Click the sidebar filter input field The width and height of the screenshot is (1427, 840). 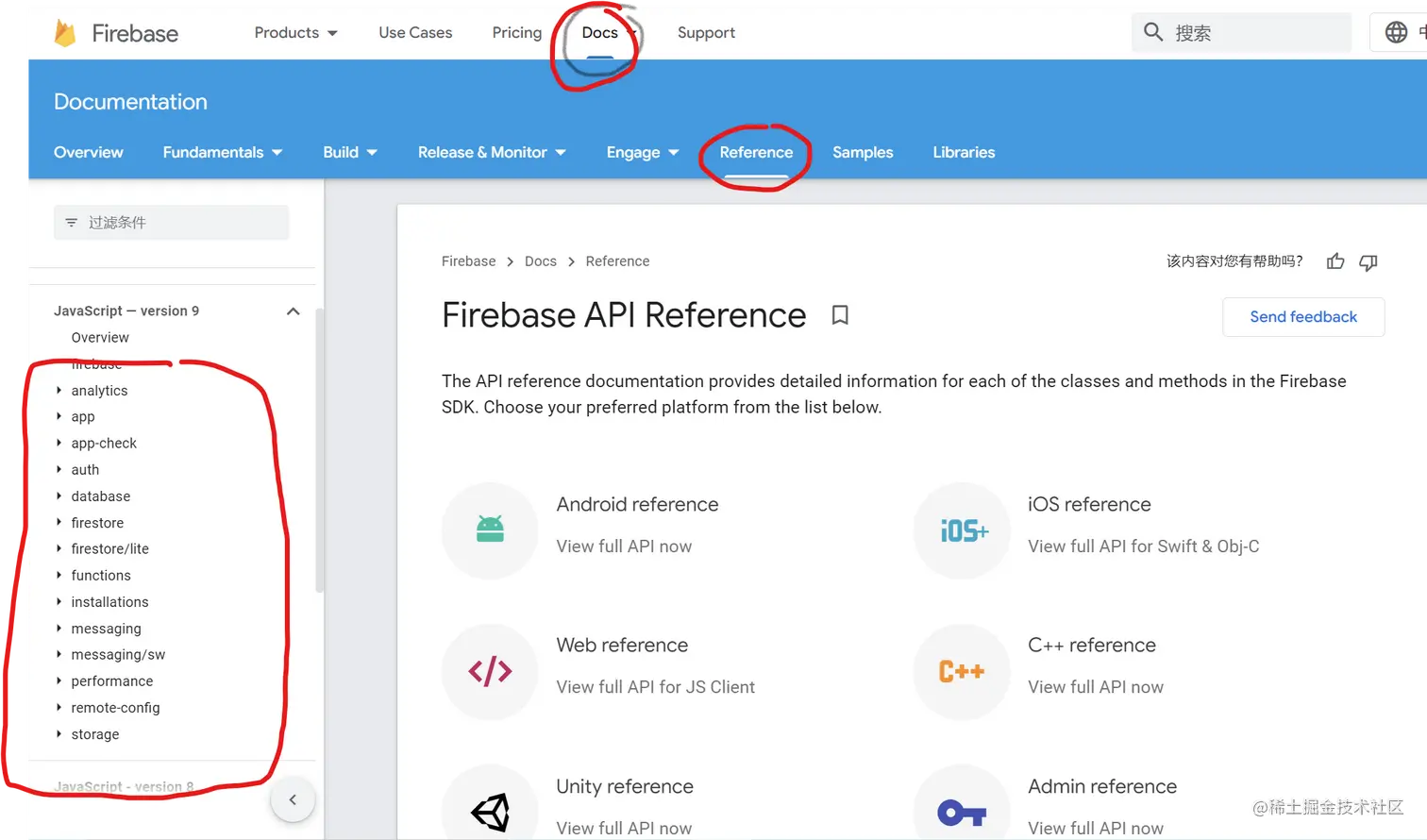[x=171, y=223]
